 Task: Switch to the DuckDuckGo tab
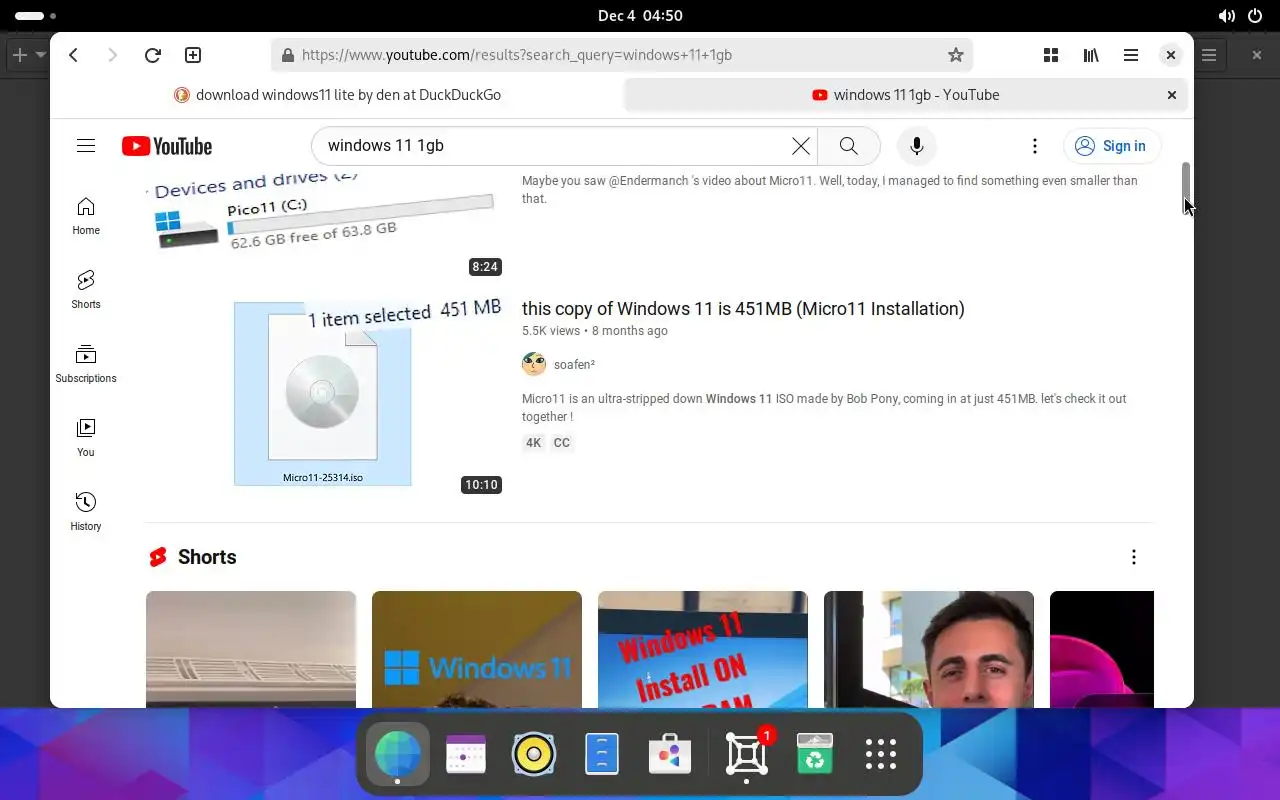(338, 95)
